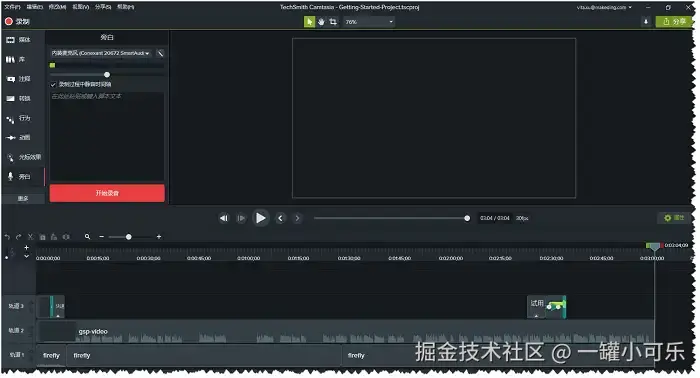The width and height of the screenshot is (700, 378).
Task: Zoom in timeline with plus icon
Action: pyautogui.click(x=159, y=237)
